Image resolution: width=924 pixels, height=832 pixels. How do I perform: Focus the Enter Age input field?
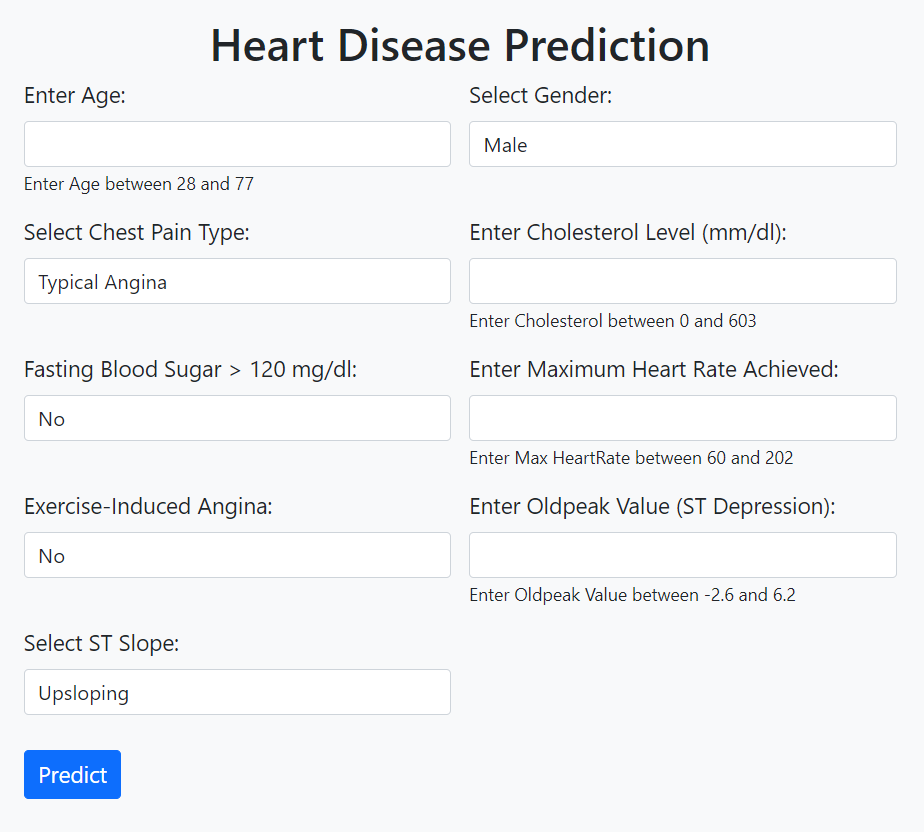(237, 144)
